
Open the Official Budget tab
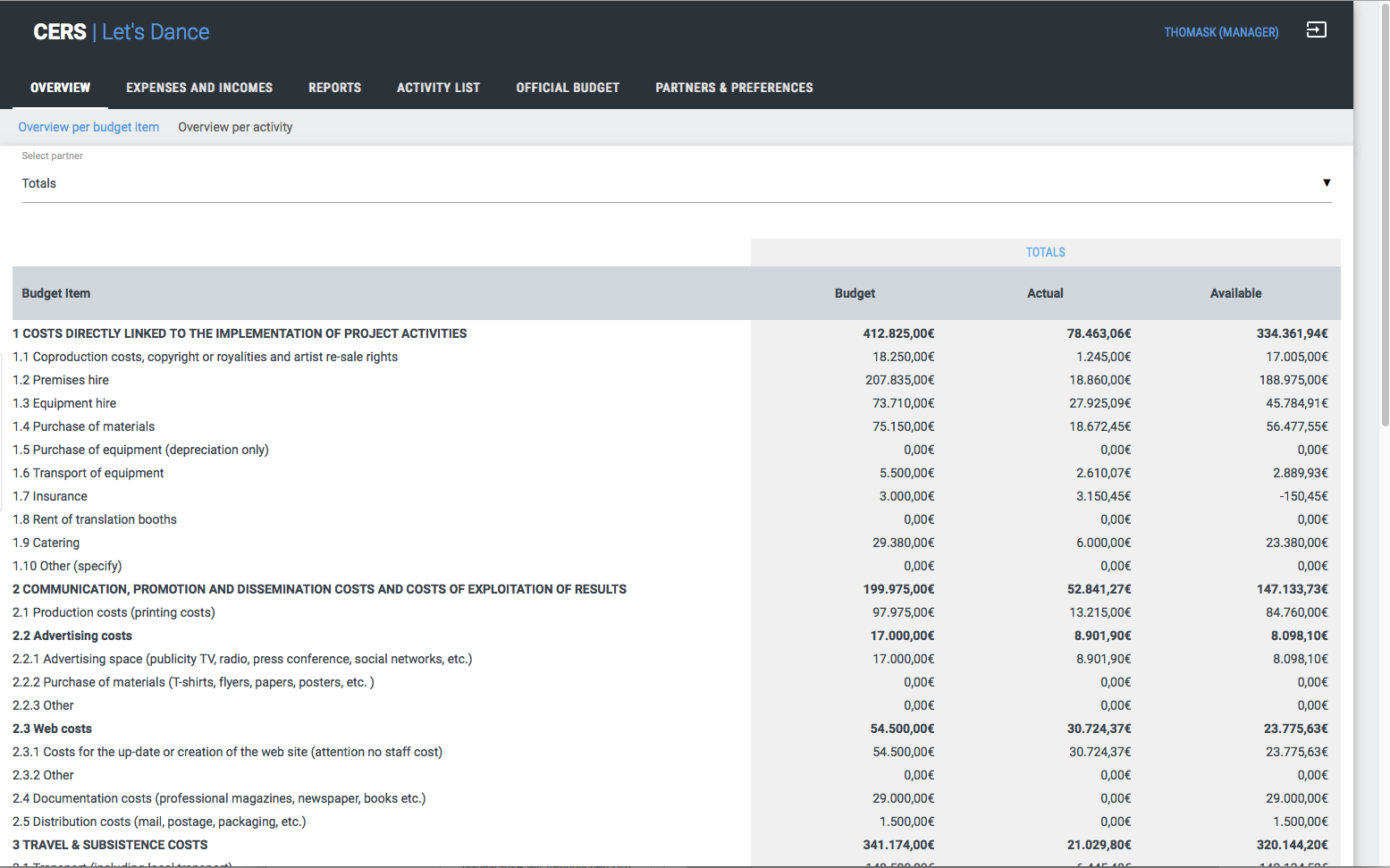568,88
